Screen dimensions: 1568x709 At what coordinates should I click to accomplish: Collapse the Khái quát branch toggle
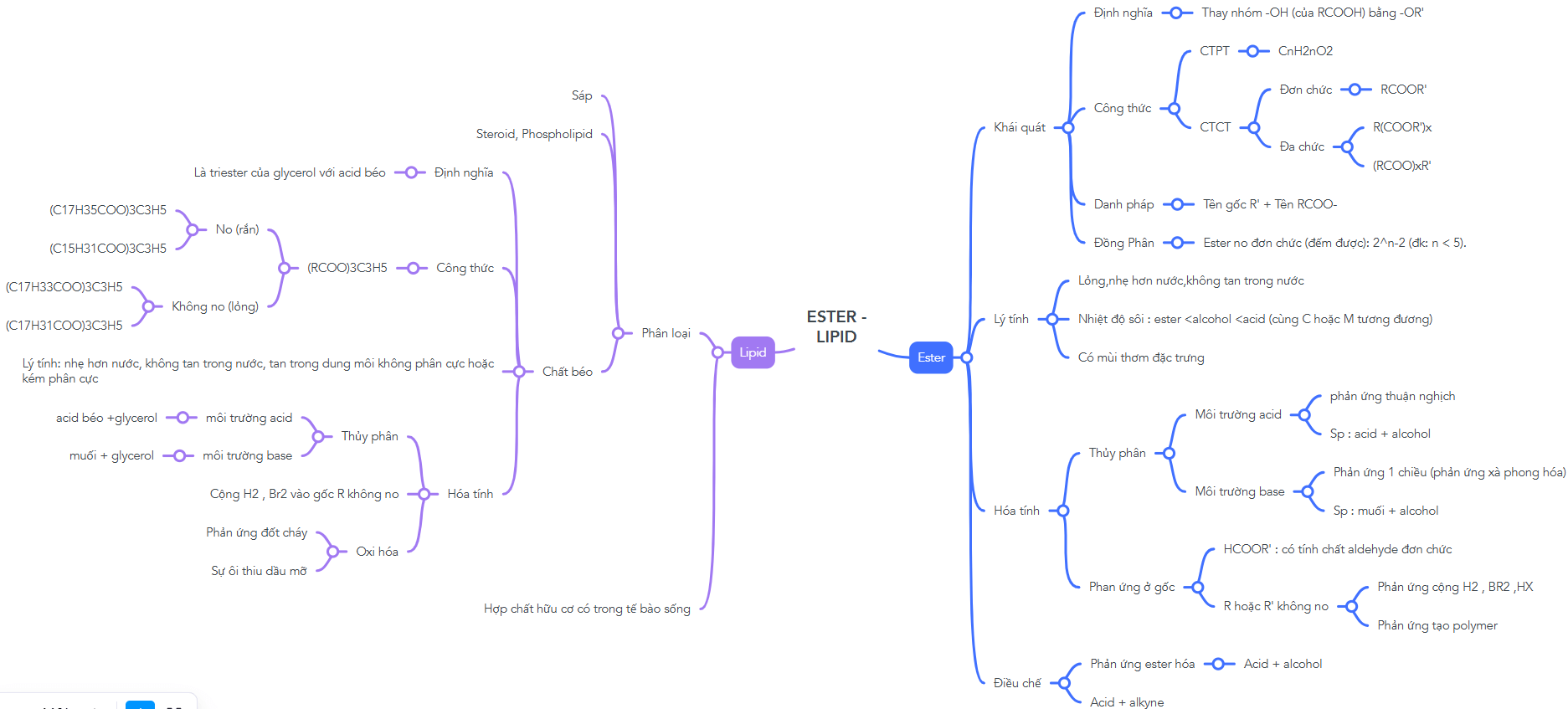pos(1068,127)
